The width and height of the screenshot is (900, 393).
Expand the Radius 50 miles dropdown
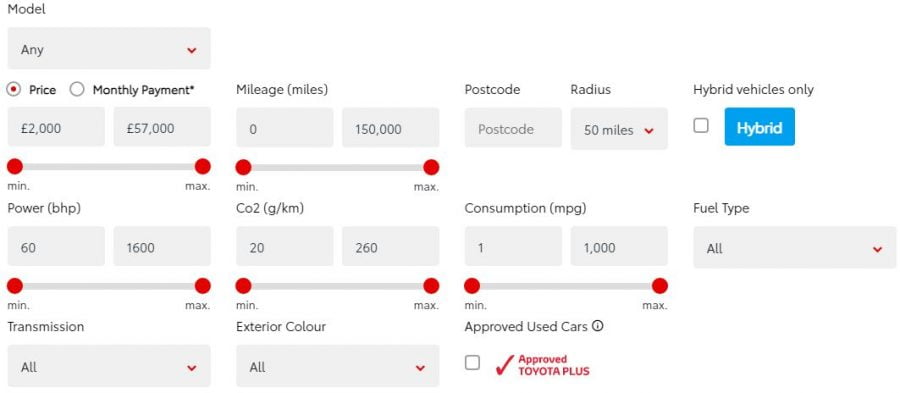coord(619,129)
